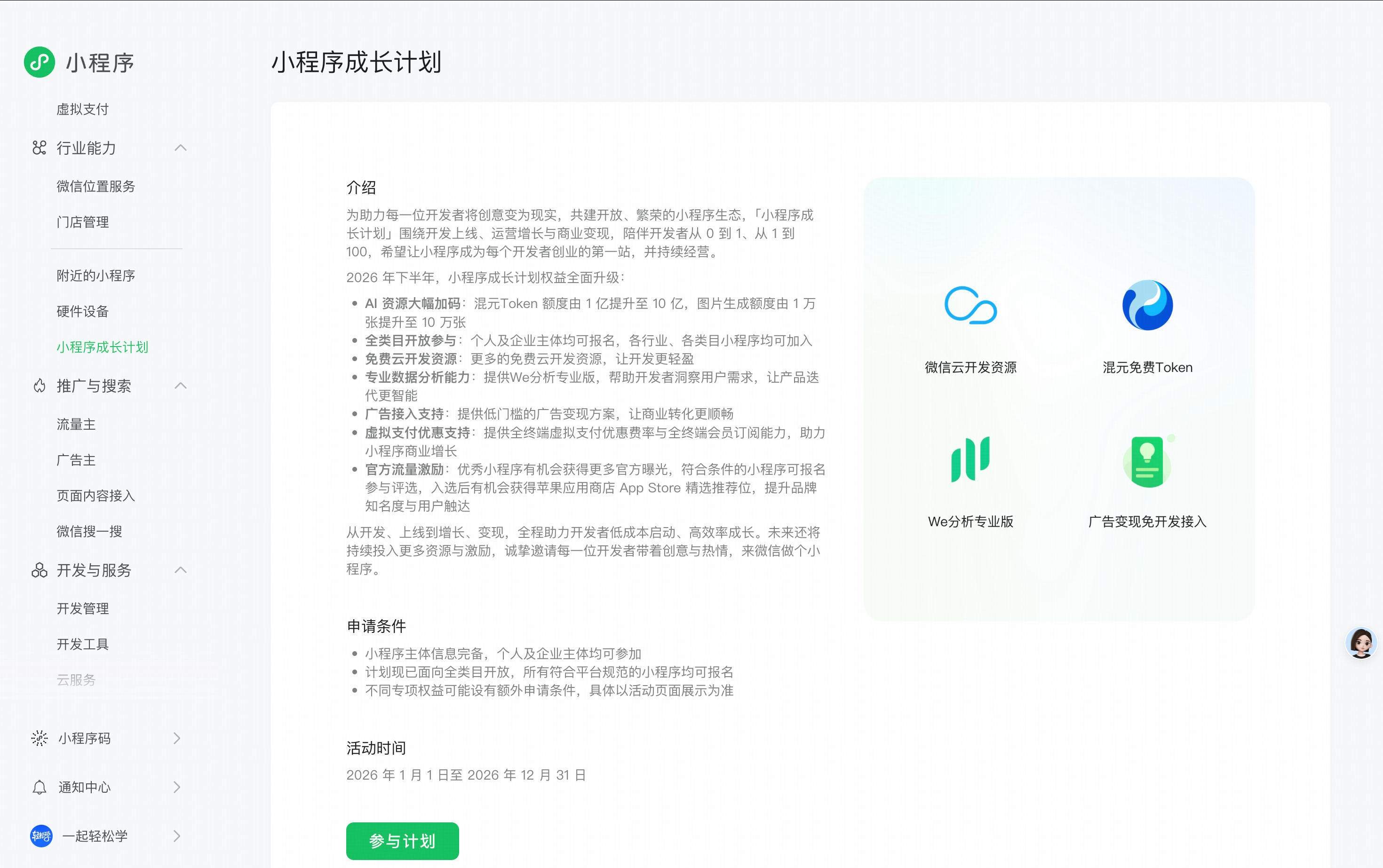Image resolution: width=1383 pixels, height=868 pixels.
Task: Expand the 一起轻松学 account arrow
Action: [x=177, y=836]
